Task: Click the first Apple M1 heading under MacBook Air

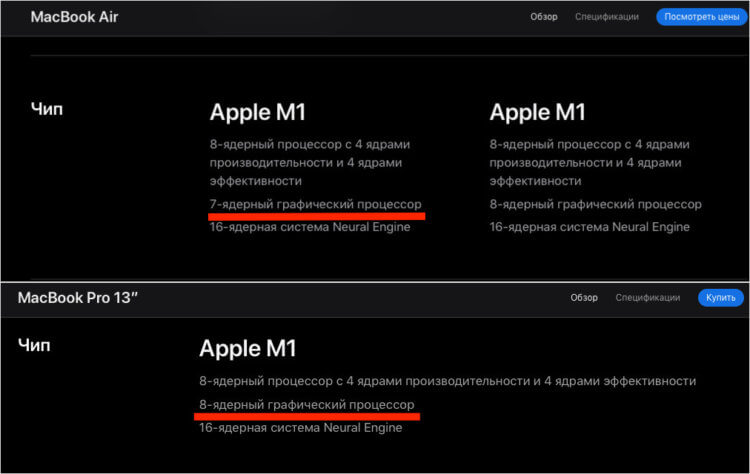Action: pos(257,113)
